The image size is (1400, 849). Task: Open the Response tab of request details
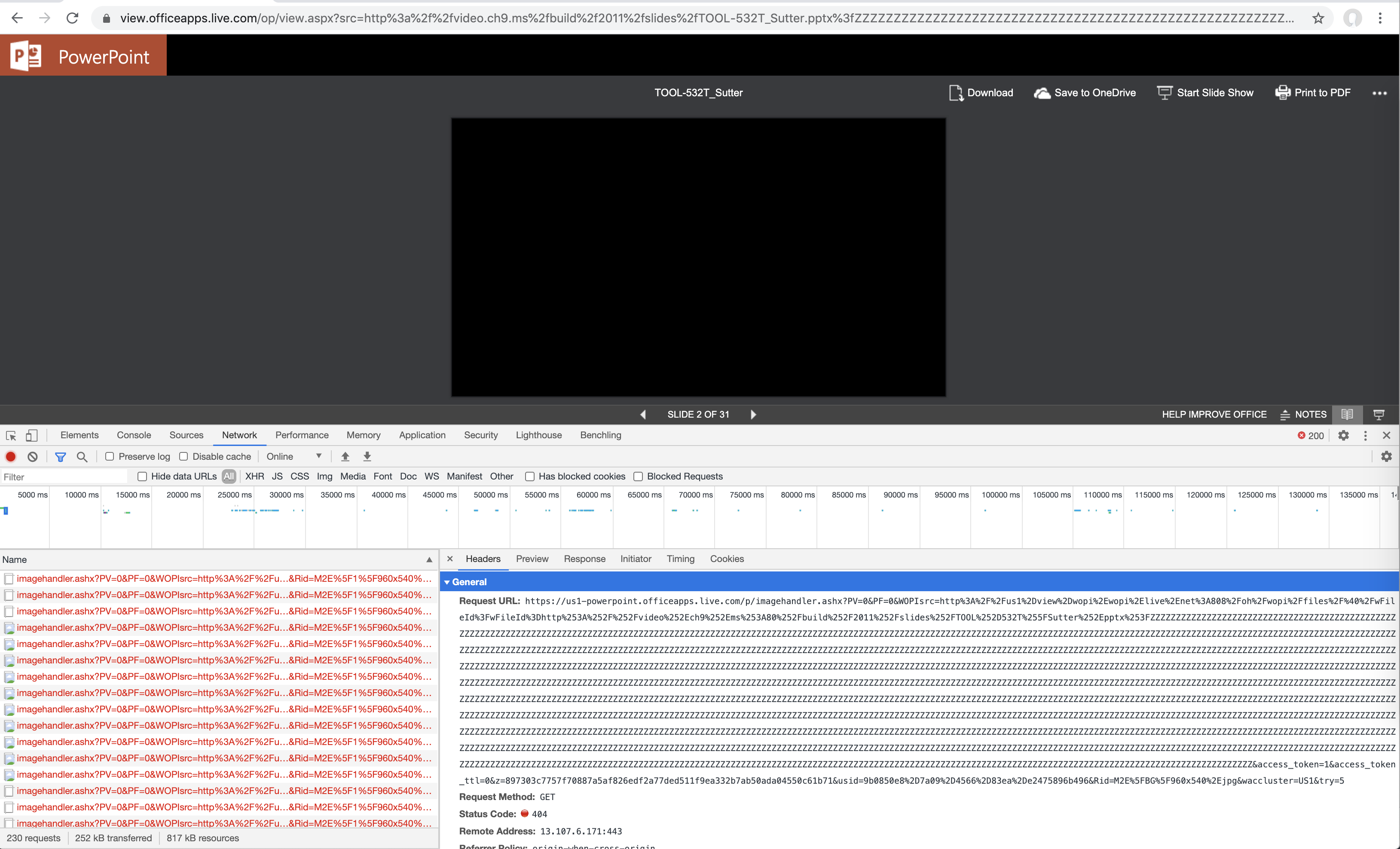click(584, 559)
